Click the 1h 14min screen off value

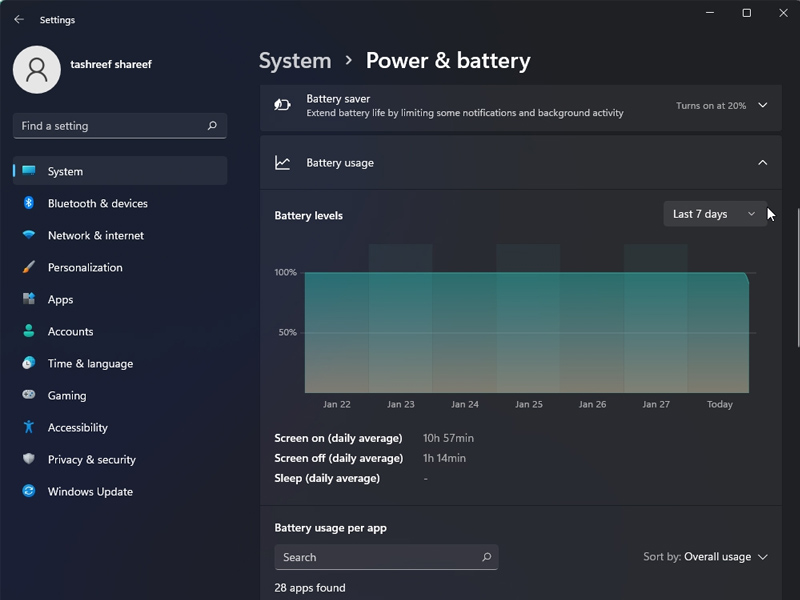point(444,458)
